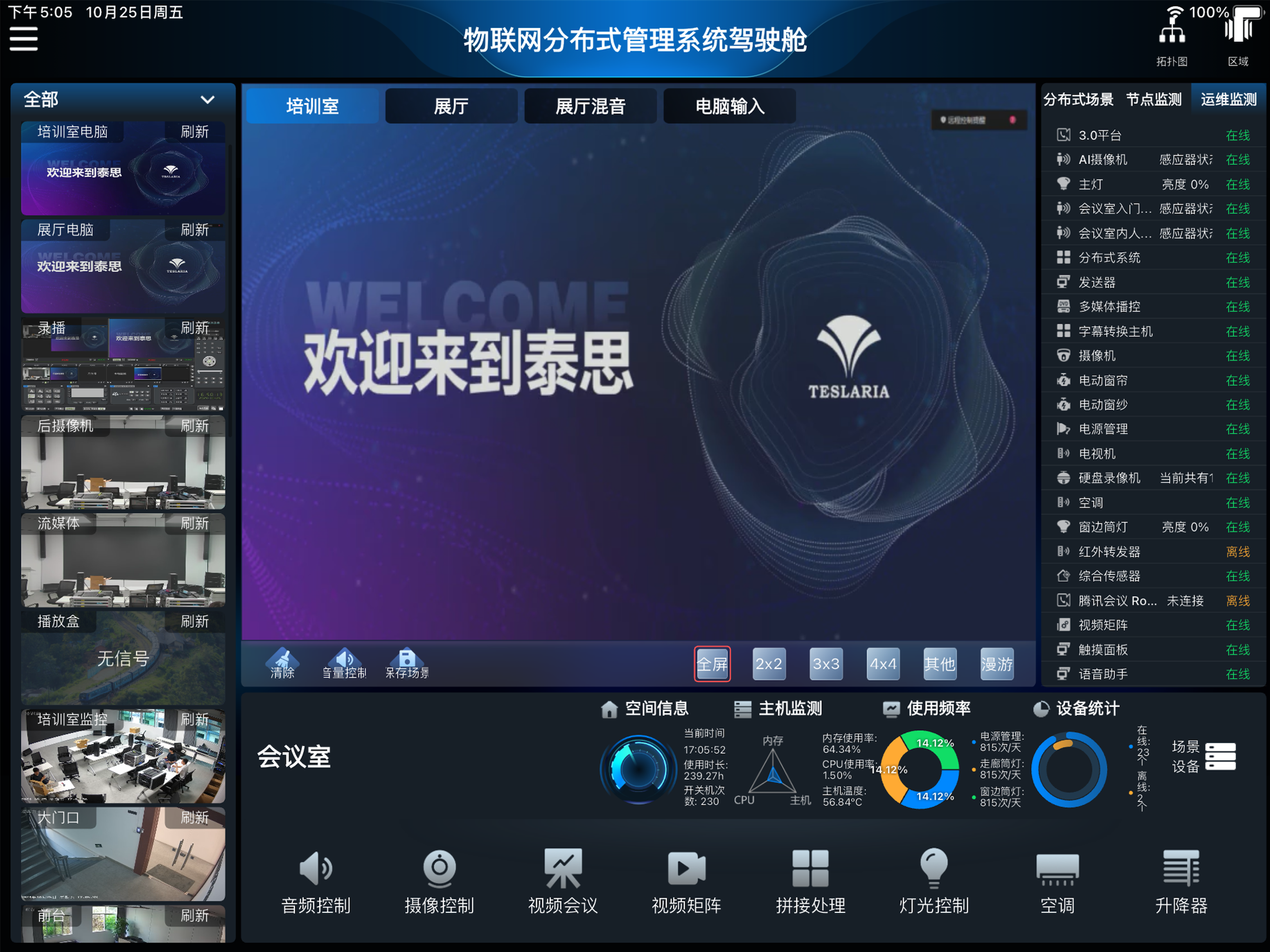
Task: Click the 设备统计 ring chart
Action: tap(1068, 769)
